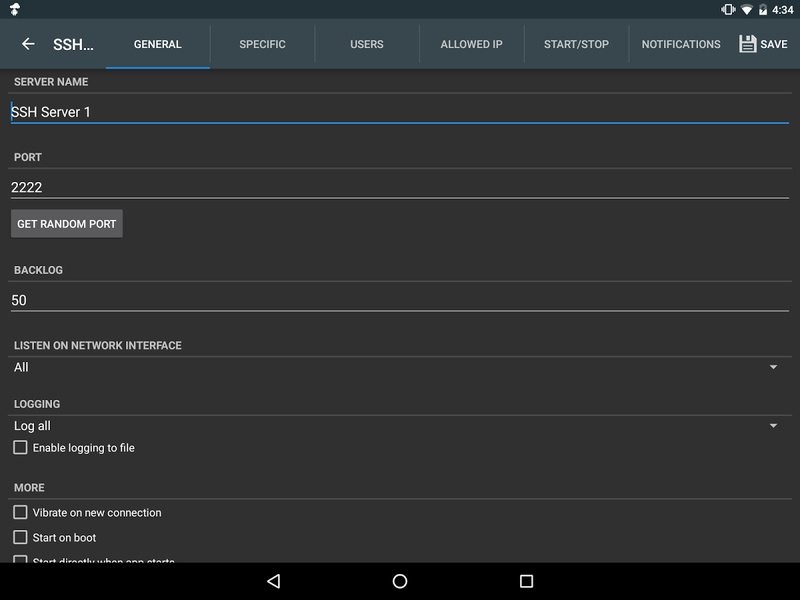Tap the floppy disk Save icon

(x=747, y=44)
